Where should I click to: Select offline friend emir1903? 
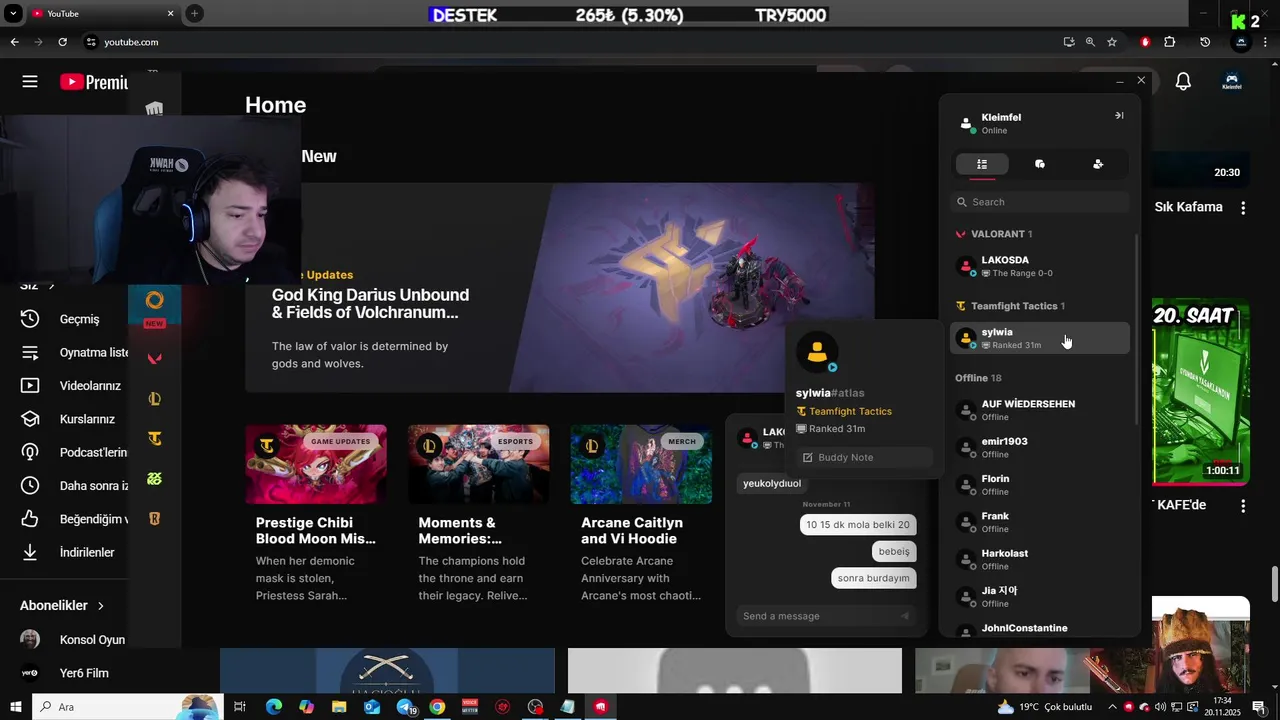(x=1040, y=447)
